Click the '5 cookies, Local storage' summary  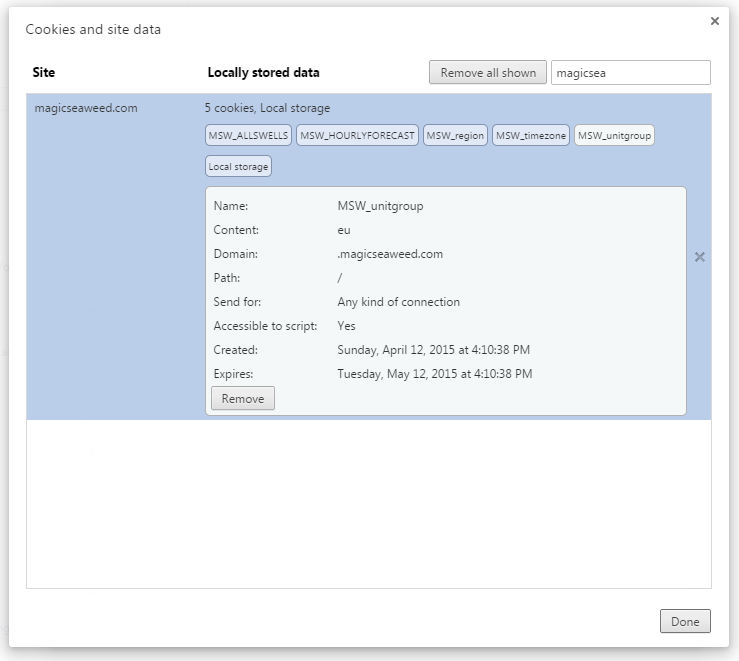[267, 108]
